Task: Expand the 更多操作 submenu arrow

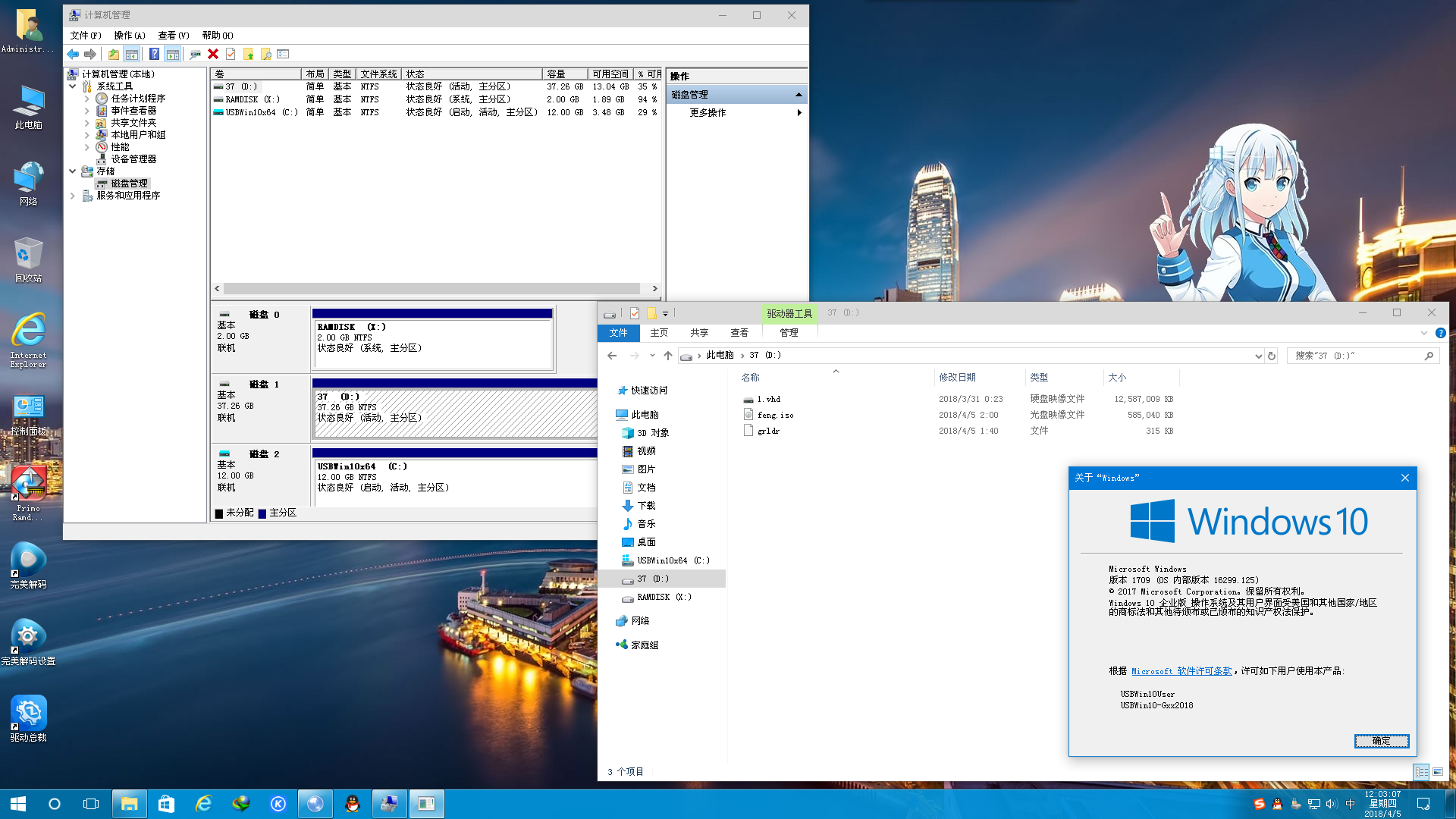Action: coord(799,112)
